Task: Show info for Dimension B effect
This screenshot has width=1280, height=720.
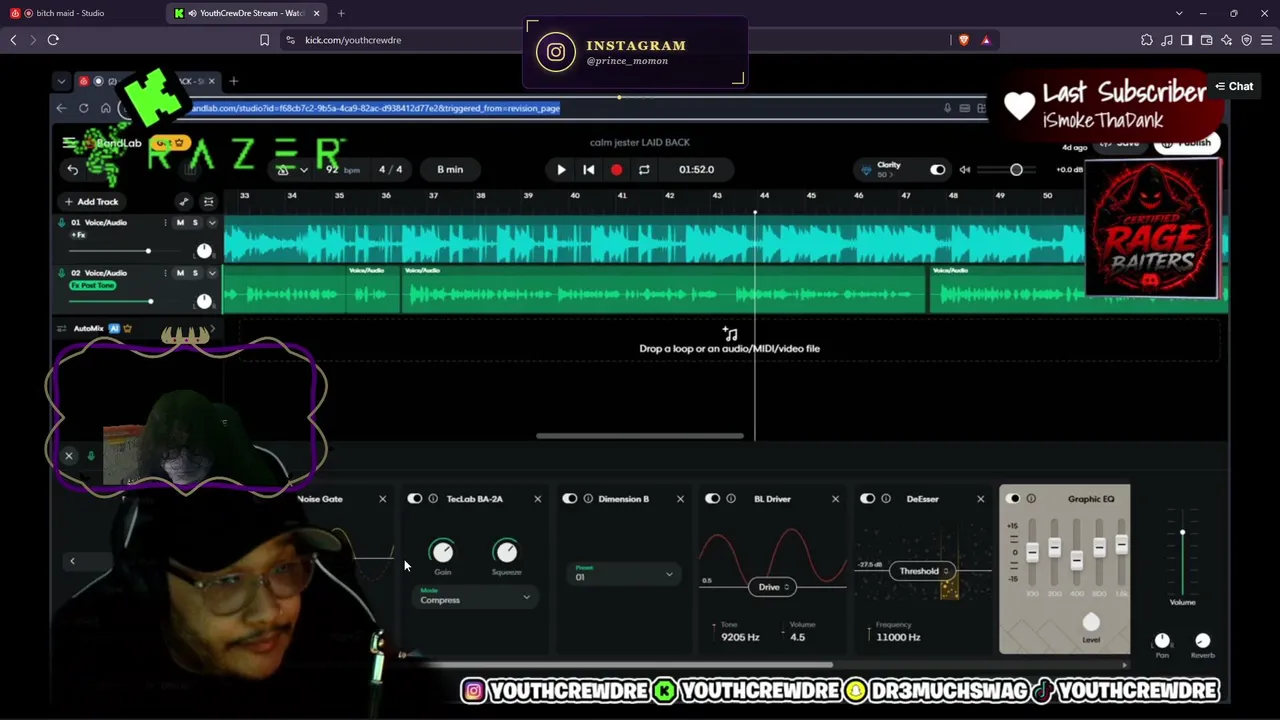Action: (x=588, y=499)
